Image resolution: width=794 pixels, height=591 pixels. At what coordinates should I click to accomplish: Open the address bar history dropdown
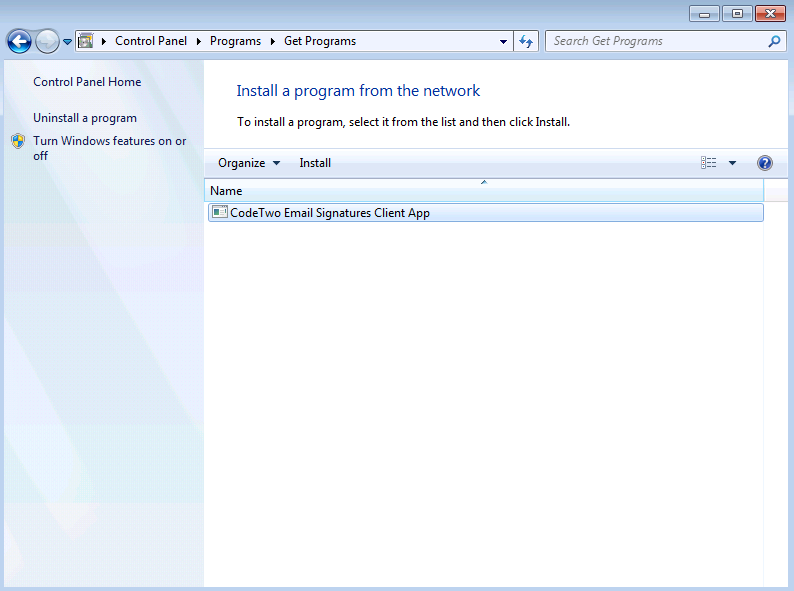pyautogui.click(x=503, y=42)
